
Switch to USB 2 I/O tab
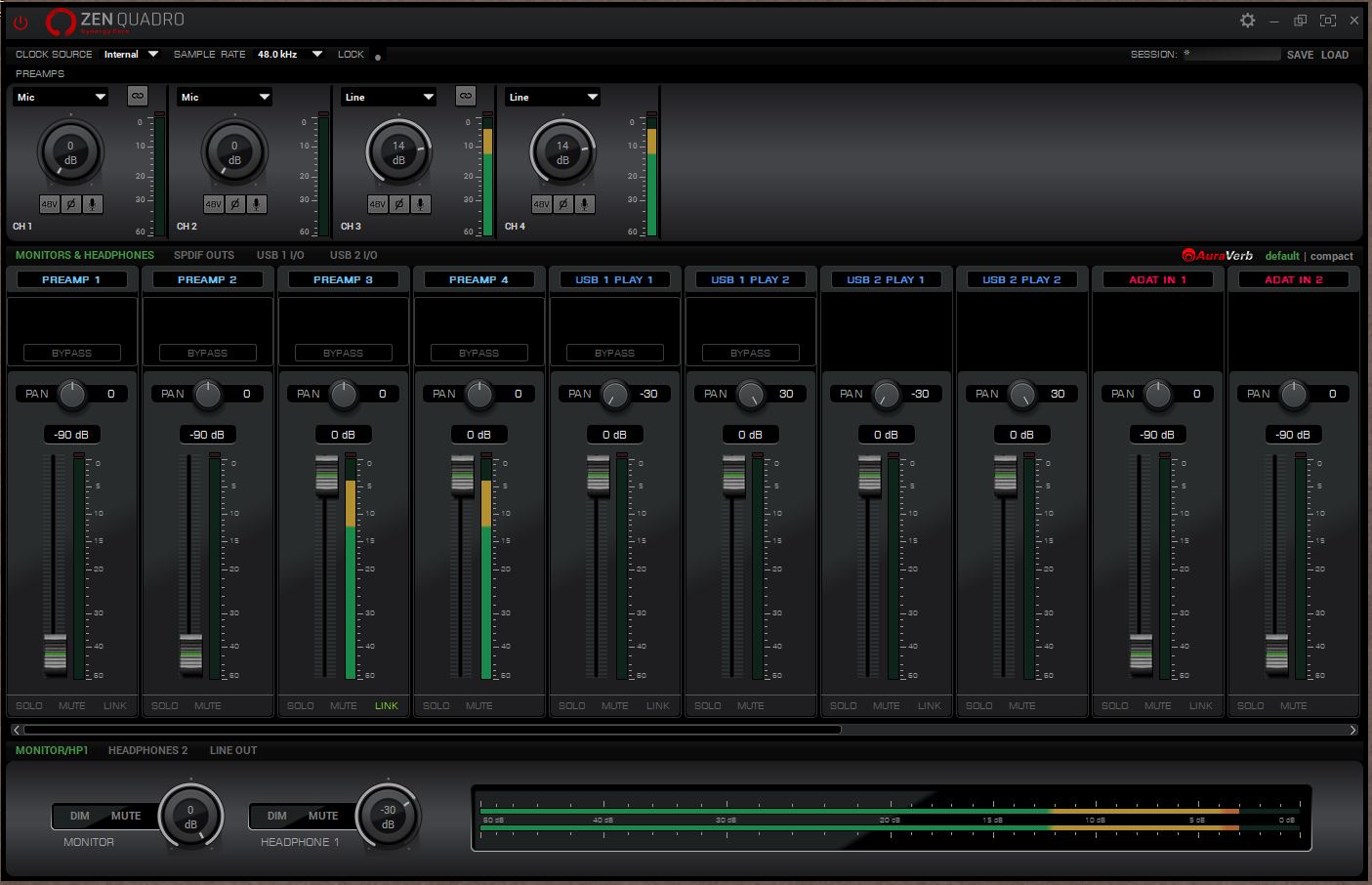pos(353,255)
